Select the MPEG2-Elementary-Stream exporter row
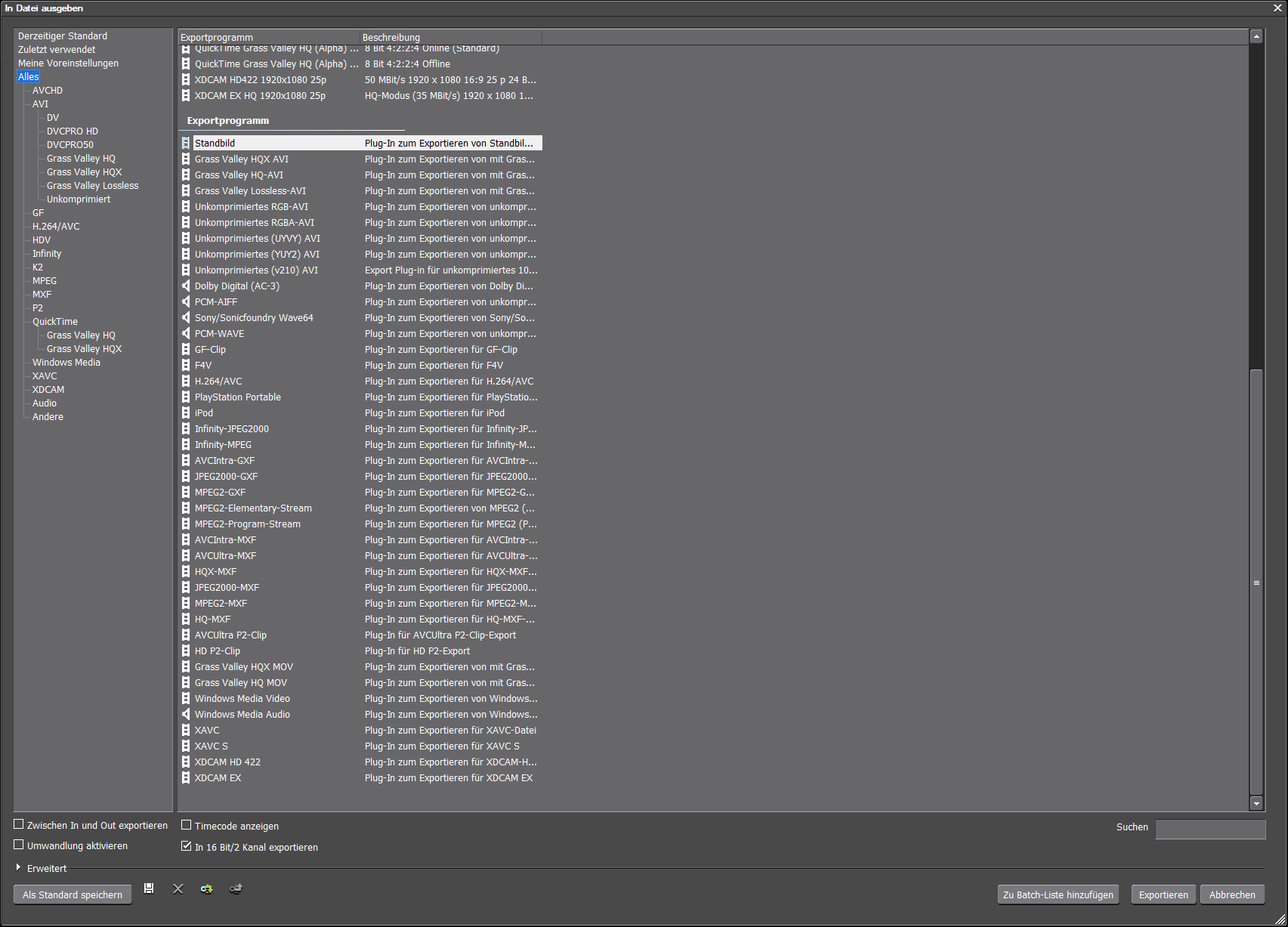Screen dimensions: 1288x927 361,508
